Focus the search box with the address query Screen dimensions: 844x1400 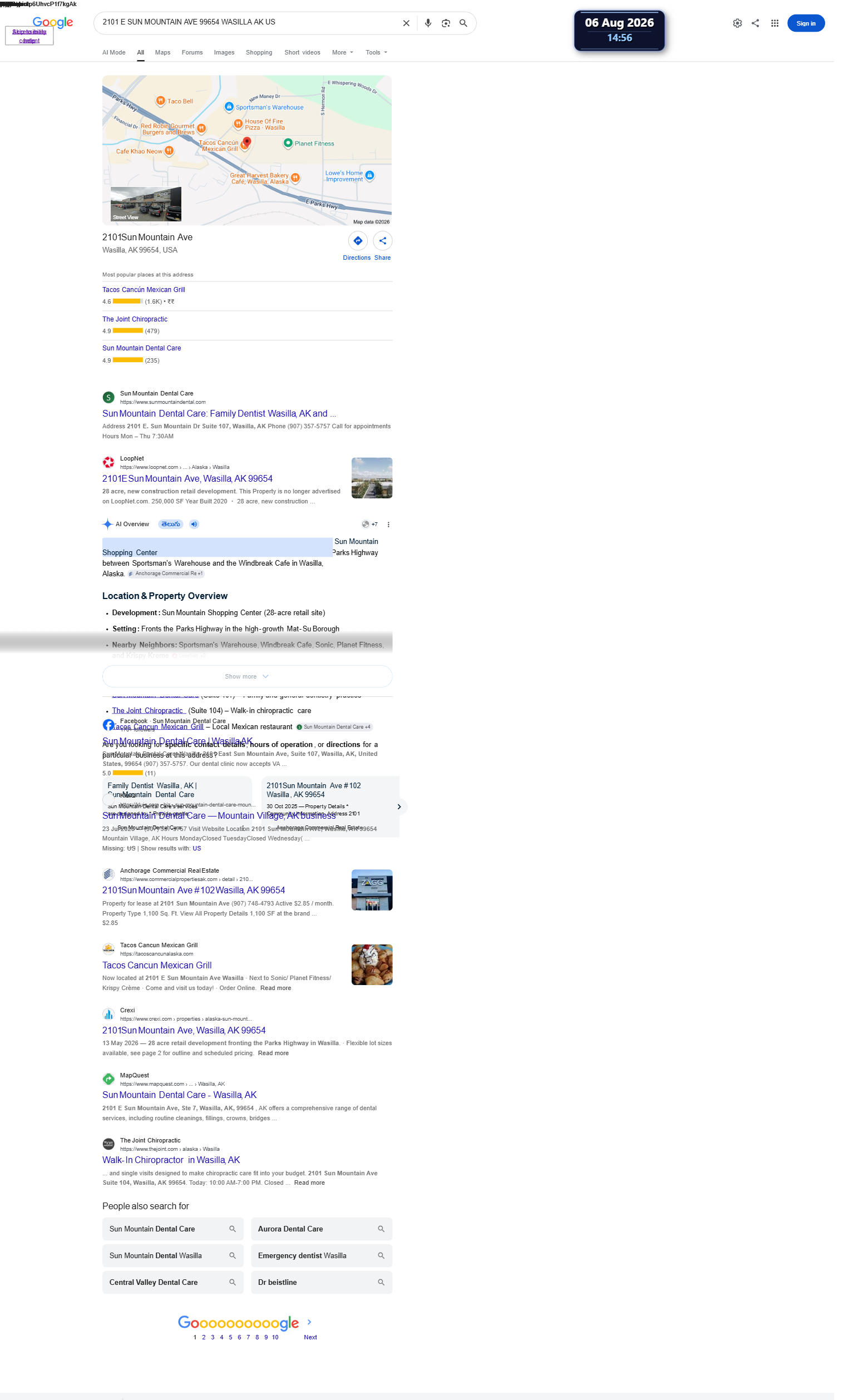tap(247, 22)
